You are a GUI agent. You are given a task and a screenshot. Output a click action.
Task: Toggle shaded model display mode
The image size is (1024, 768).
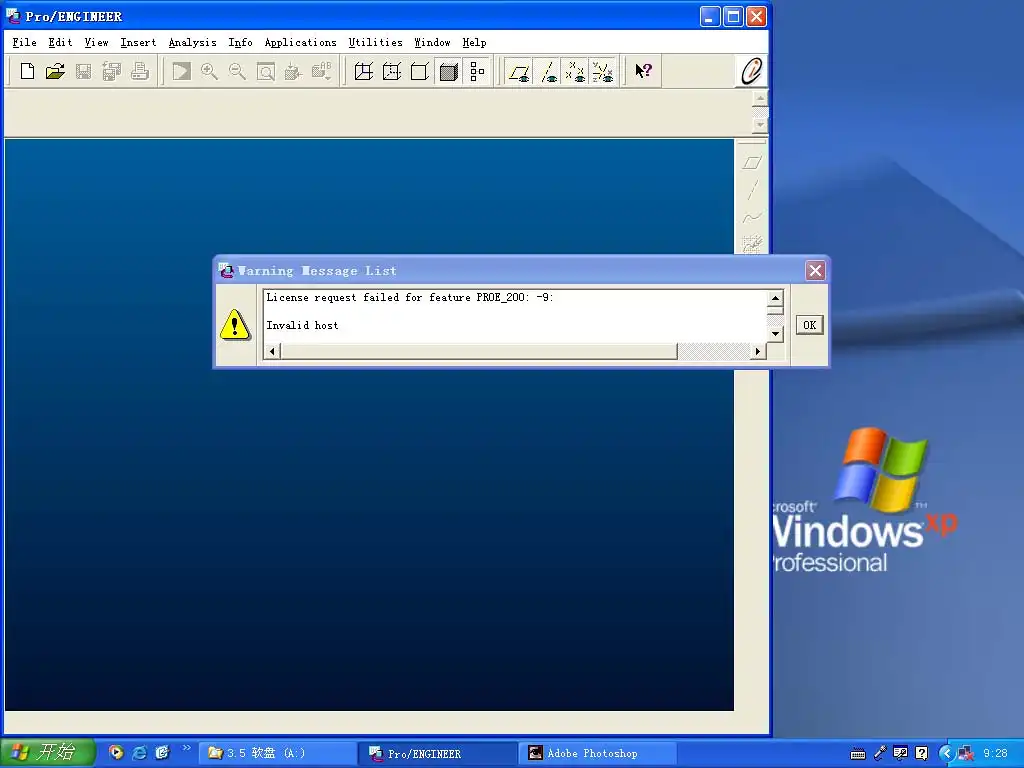coord(449,71)
